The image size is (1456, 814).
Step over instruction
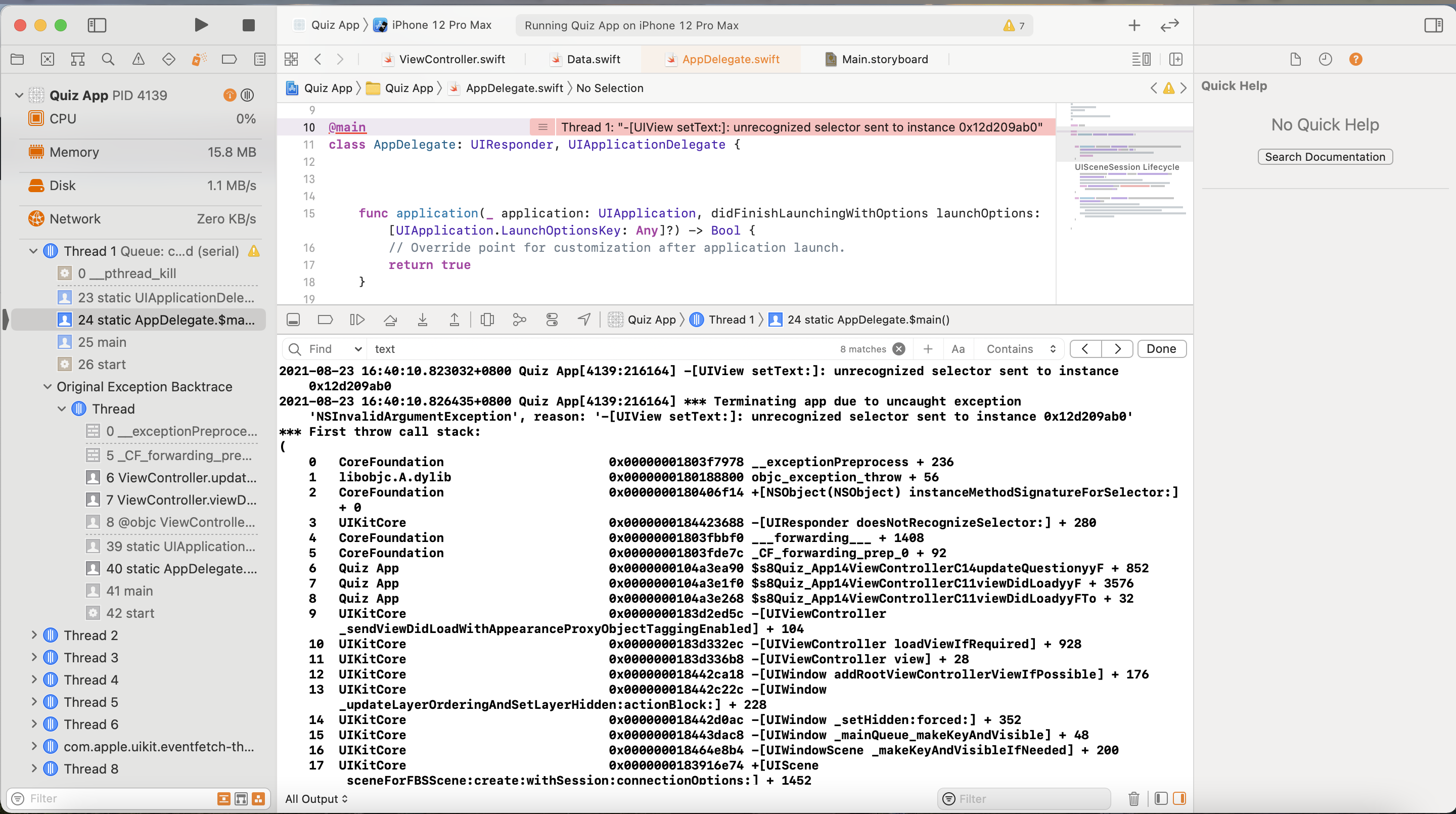click(x=390, y=320)
